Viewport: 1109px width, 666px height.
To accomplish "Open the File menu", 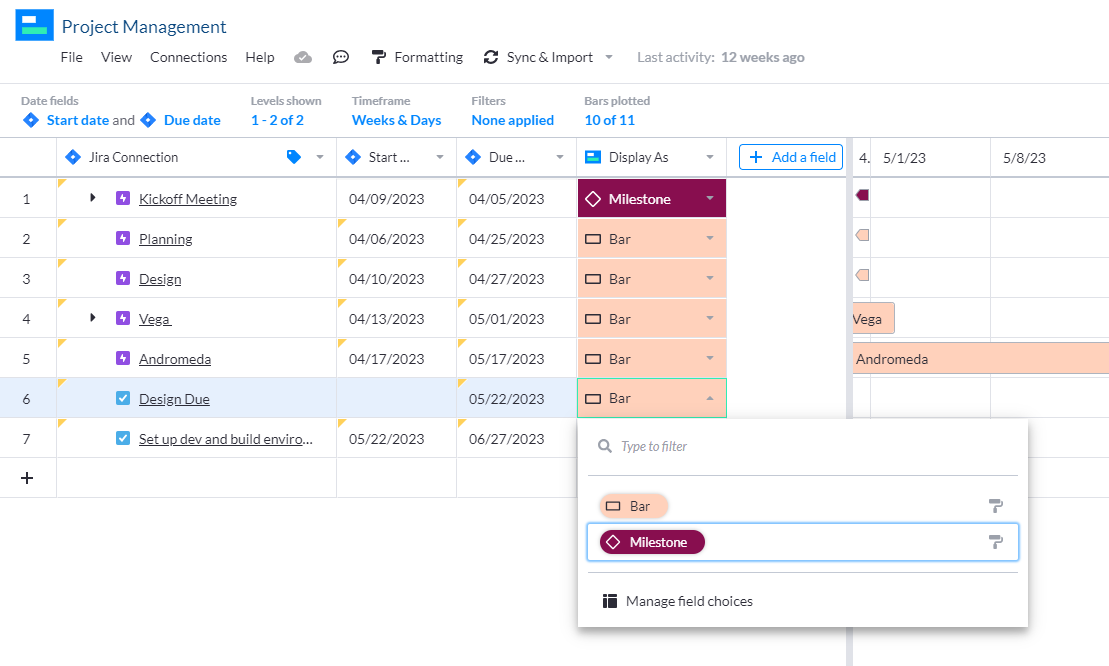I will click(x=71, y=57).
